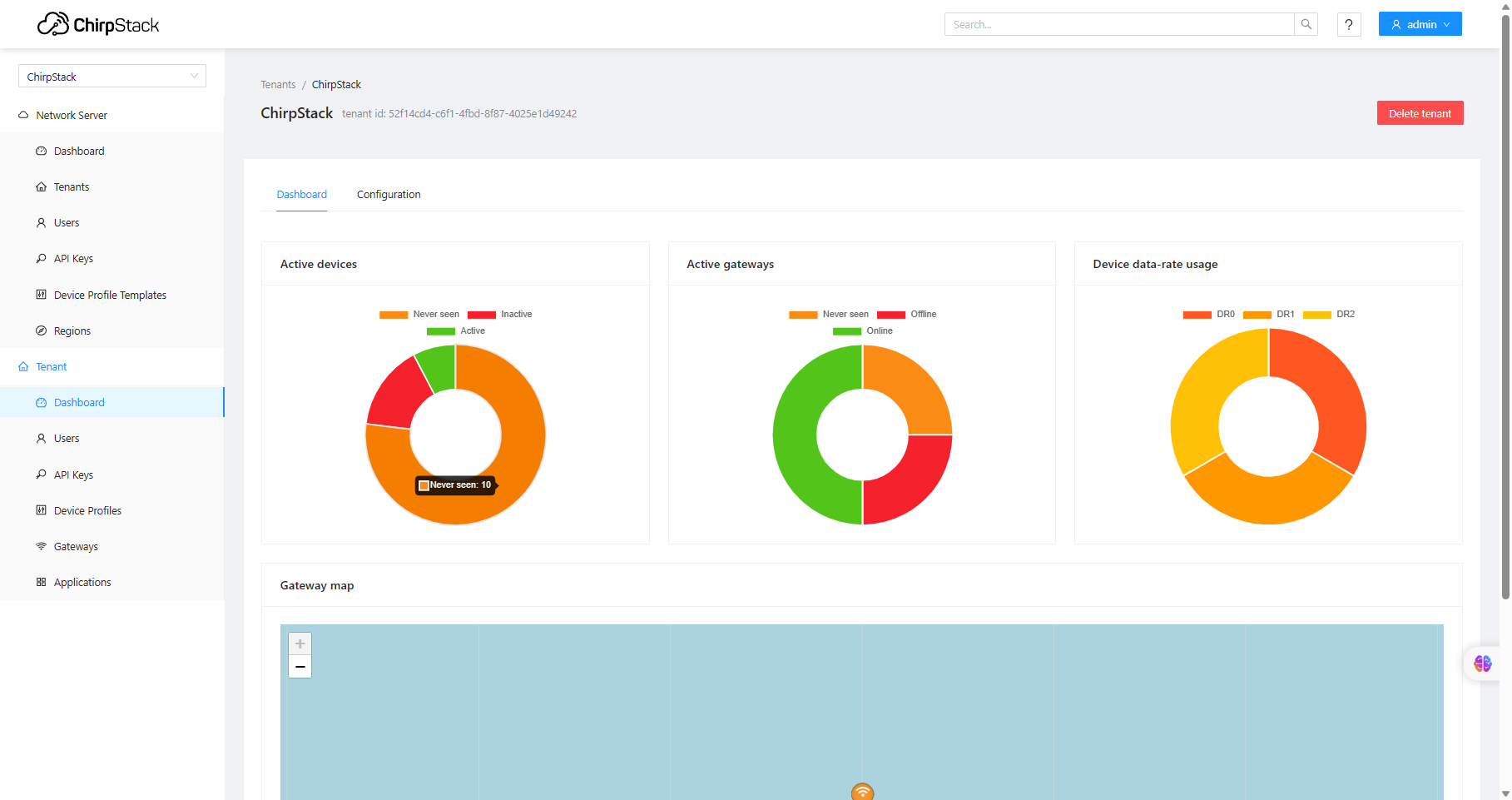Toggle DR2 legend in data-rate chart
Viewport: 1512px width, 800px height.
pyautogui.click(x=1329, y=315)
